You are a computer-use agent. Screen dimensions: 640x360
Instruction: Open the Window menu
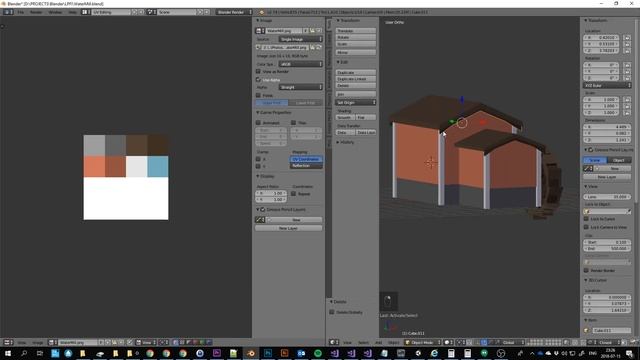tap(55, 12)
